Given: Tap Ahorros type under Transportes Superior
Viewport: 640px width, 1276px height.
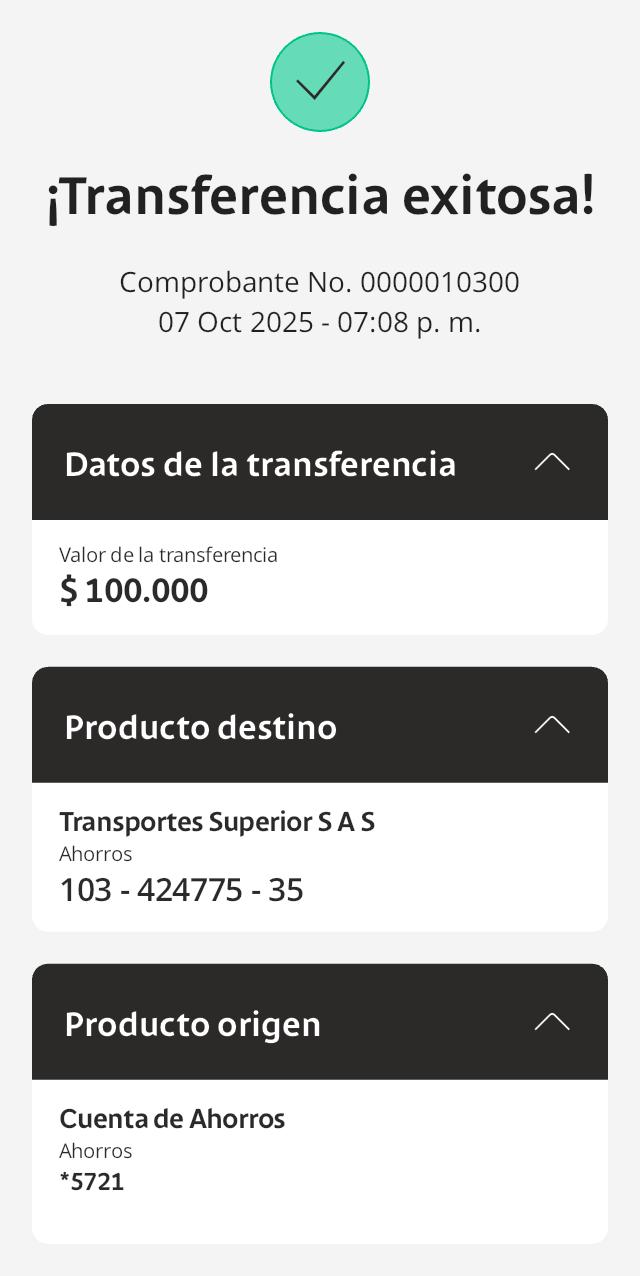Looking at the screenshot, I should click(x=96, y=854).
